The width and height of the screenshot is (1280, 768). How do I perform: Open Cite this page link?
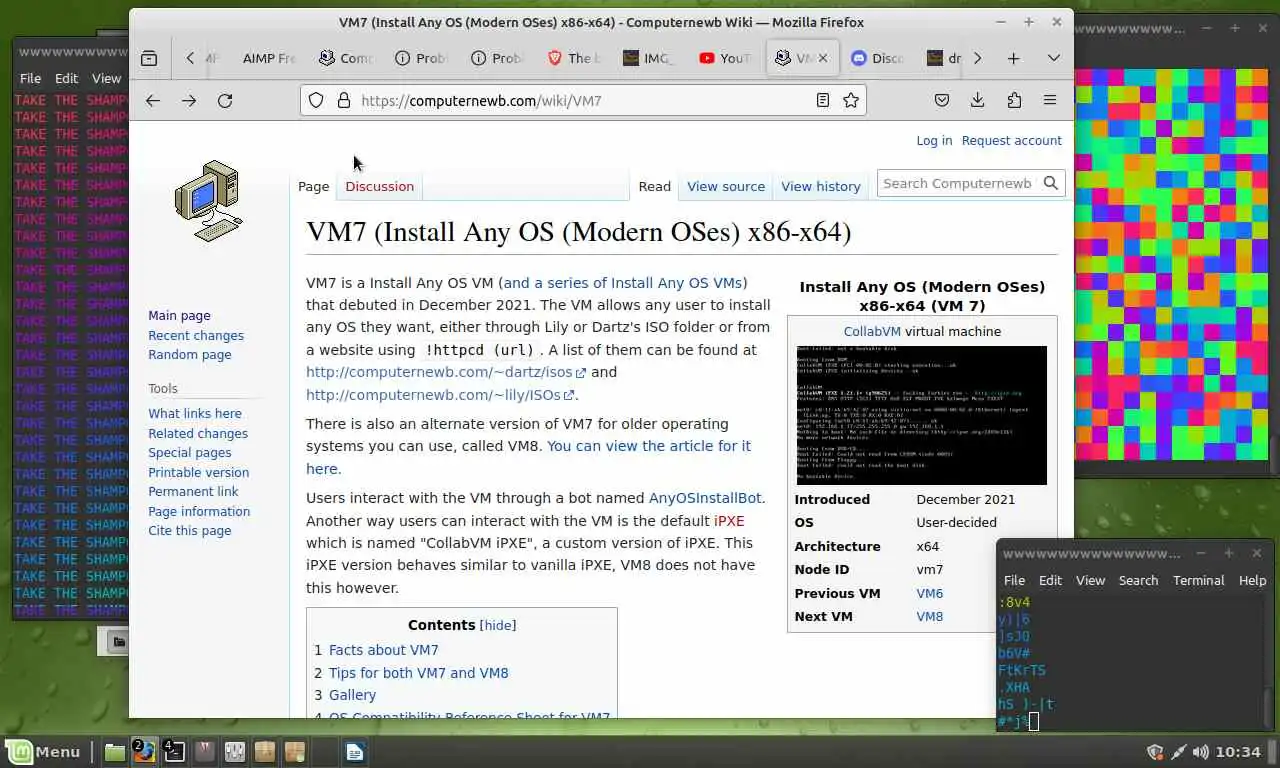click(189, 530)
